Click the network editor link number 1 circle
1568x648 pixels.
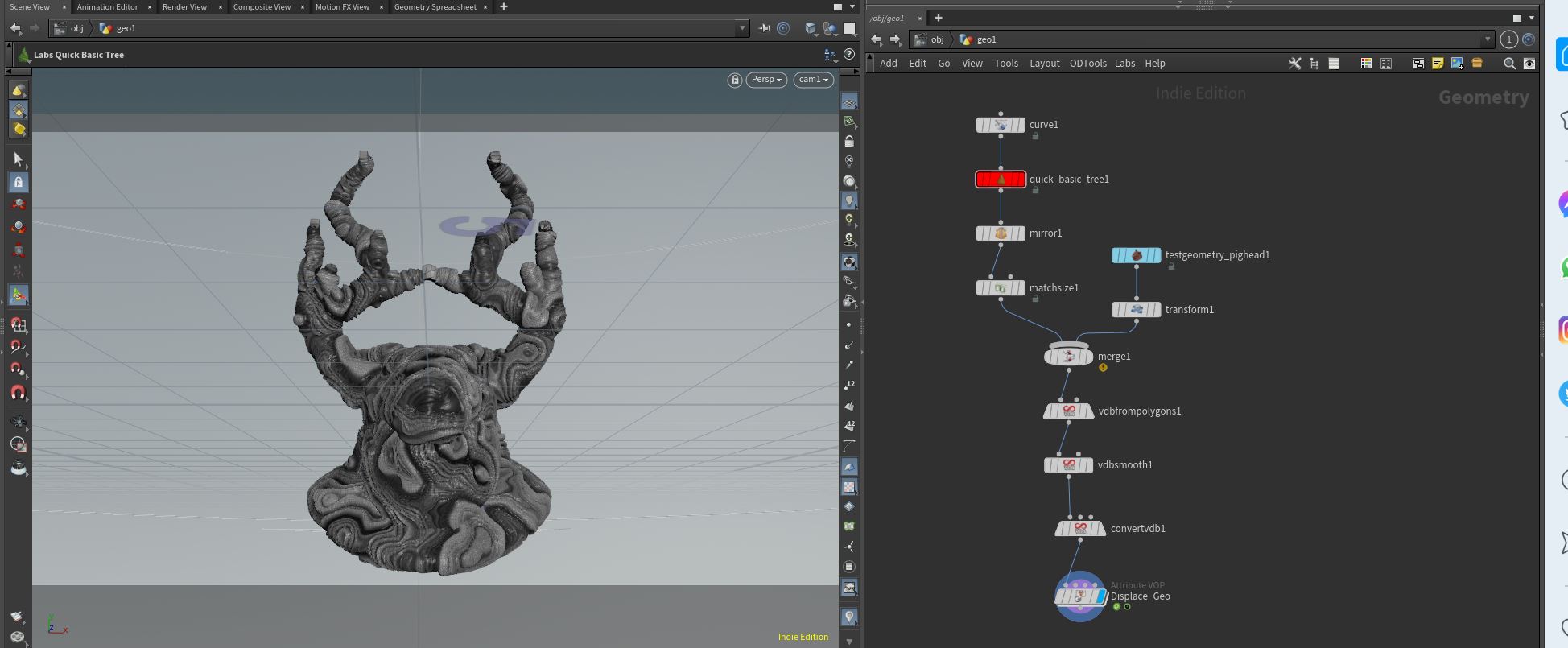pyautogui.click(x=1508, y=39)
